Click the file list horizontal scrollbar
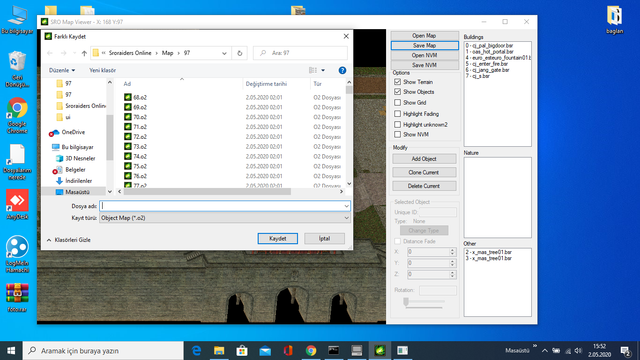This screenshot has width=640, height=360. click(x=207, y=191)
